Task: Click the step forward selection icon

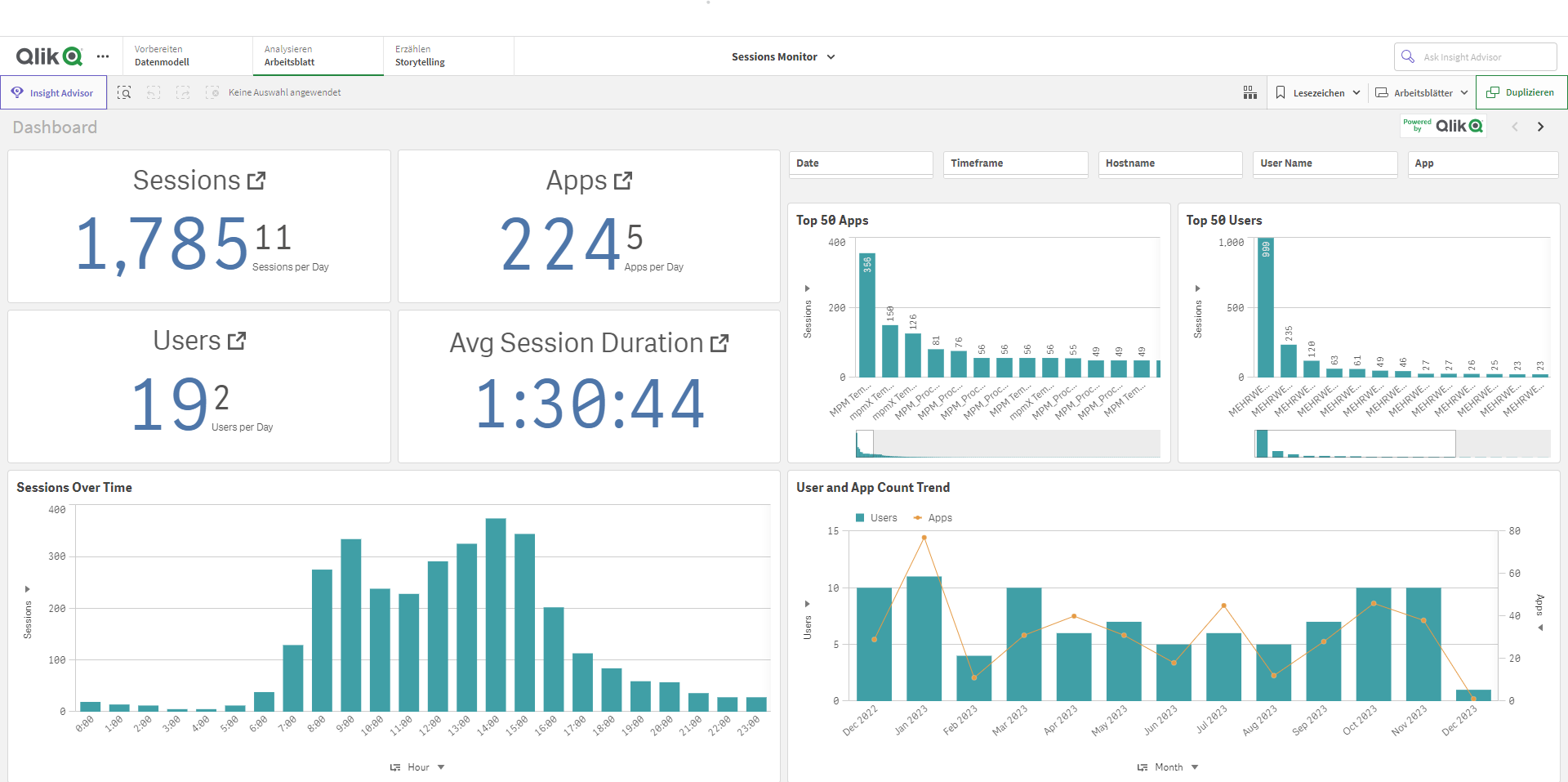Action: tap(183, 93)
